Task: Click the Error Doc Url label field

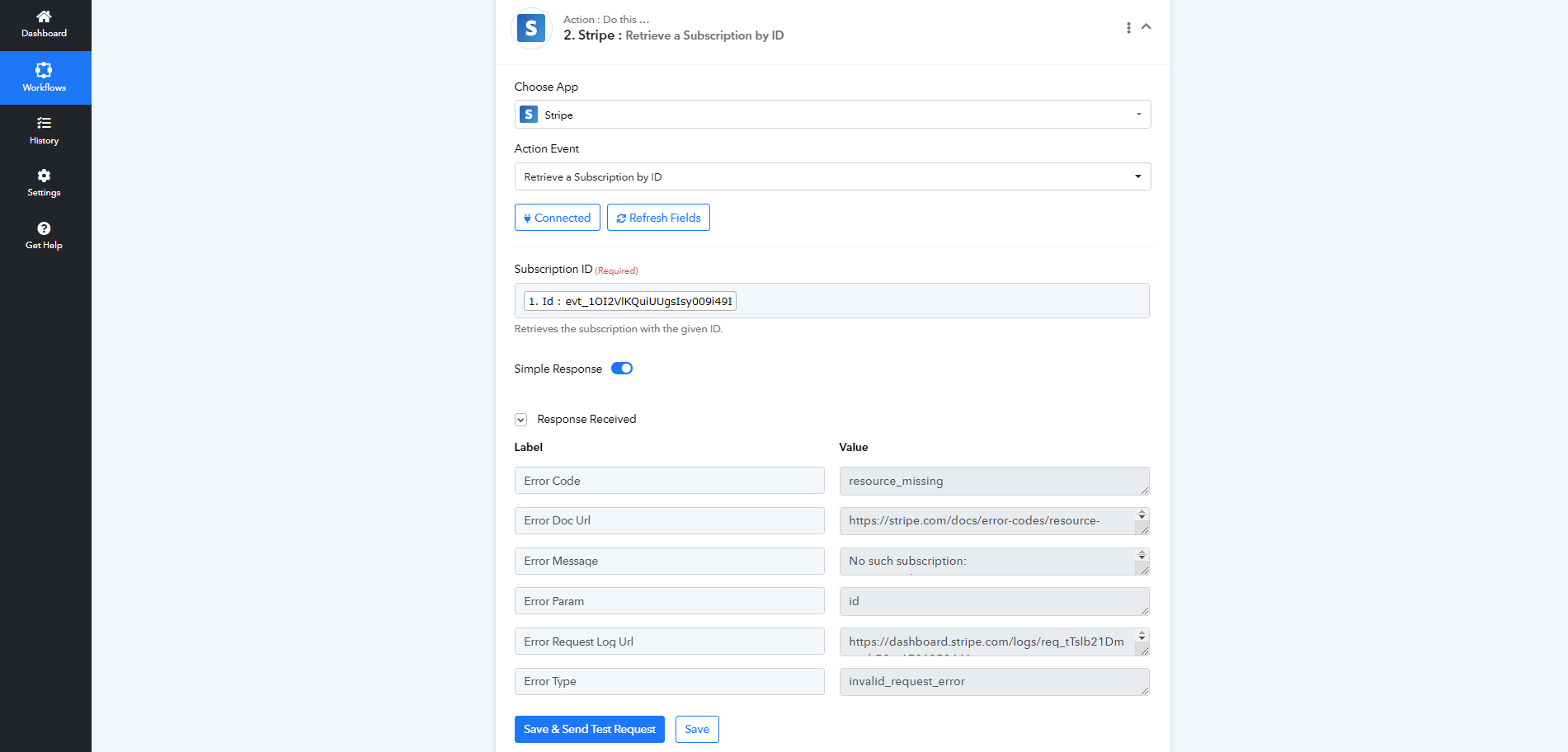Action: click(669, 521)
